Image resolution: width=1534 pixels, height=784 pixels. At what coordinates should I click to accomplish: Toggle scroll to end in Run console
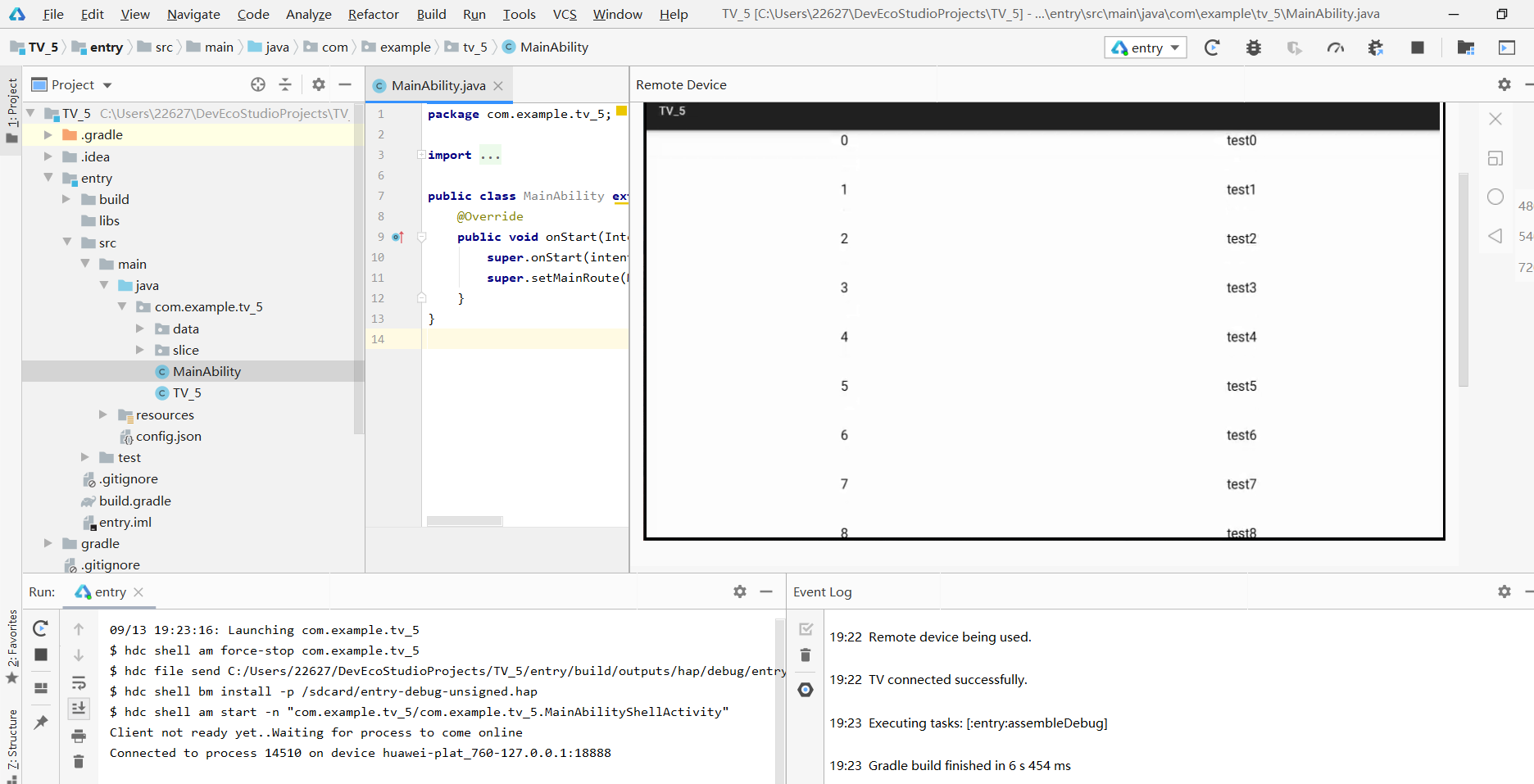click(79, 709)
